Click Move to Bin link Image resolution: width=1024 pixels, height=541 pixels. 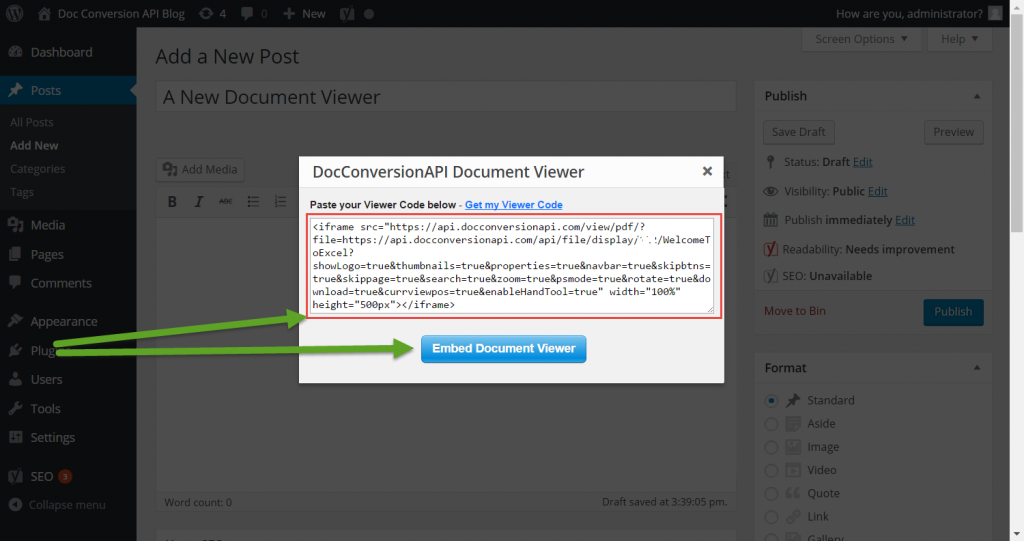tap(795, 311)
